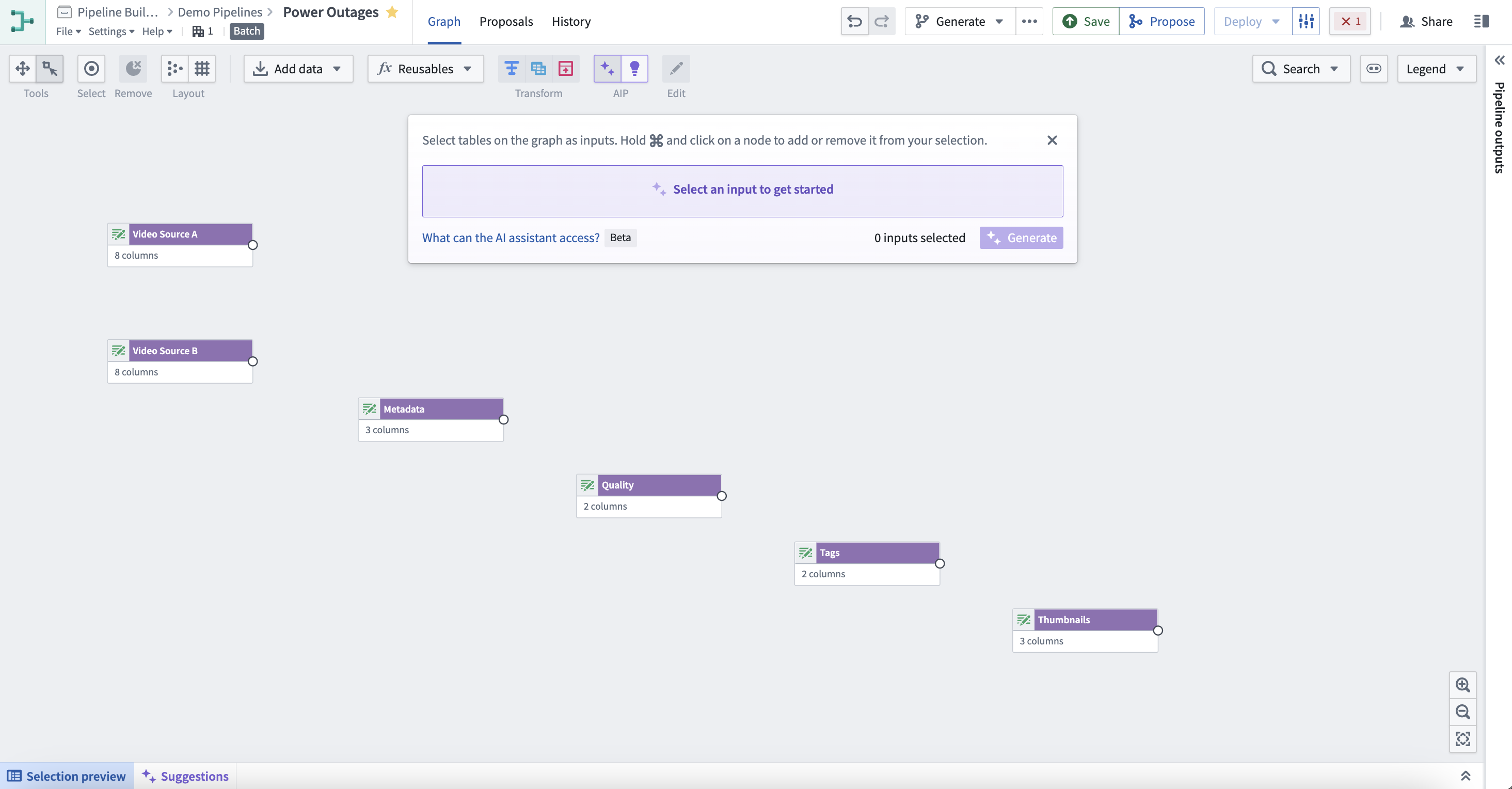Zoom out on the graph
Image resolution: width=1512 pixels, height=789 pixels.
pyautogui.click(x=1462, y=712)
